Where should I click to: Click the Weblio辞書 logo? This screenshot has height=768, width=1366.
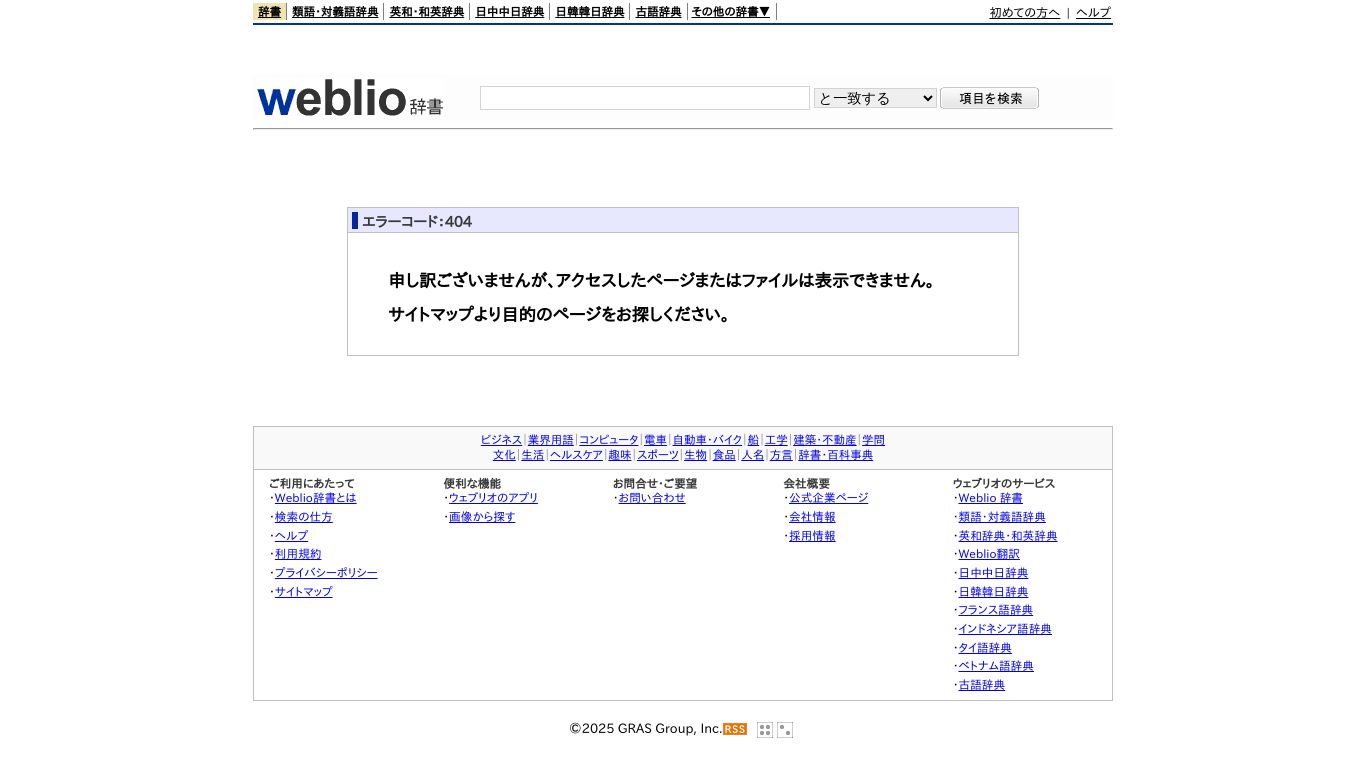tap(350, 99)
